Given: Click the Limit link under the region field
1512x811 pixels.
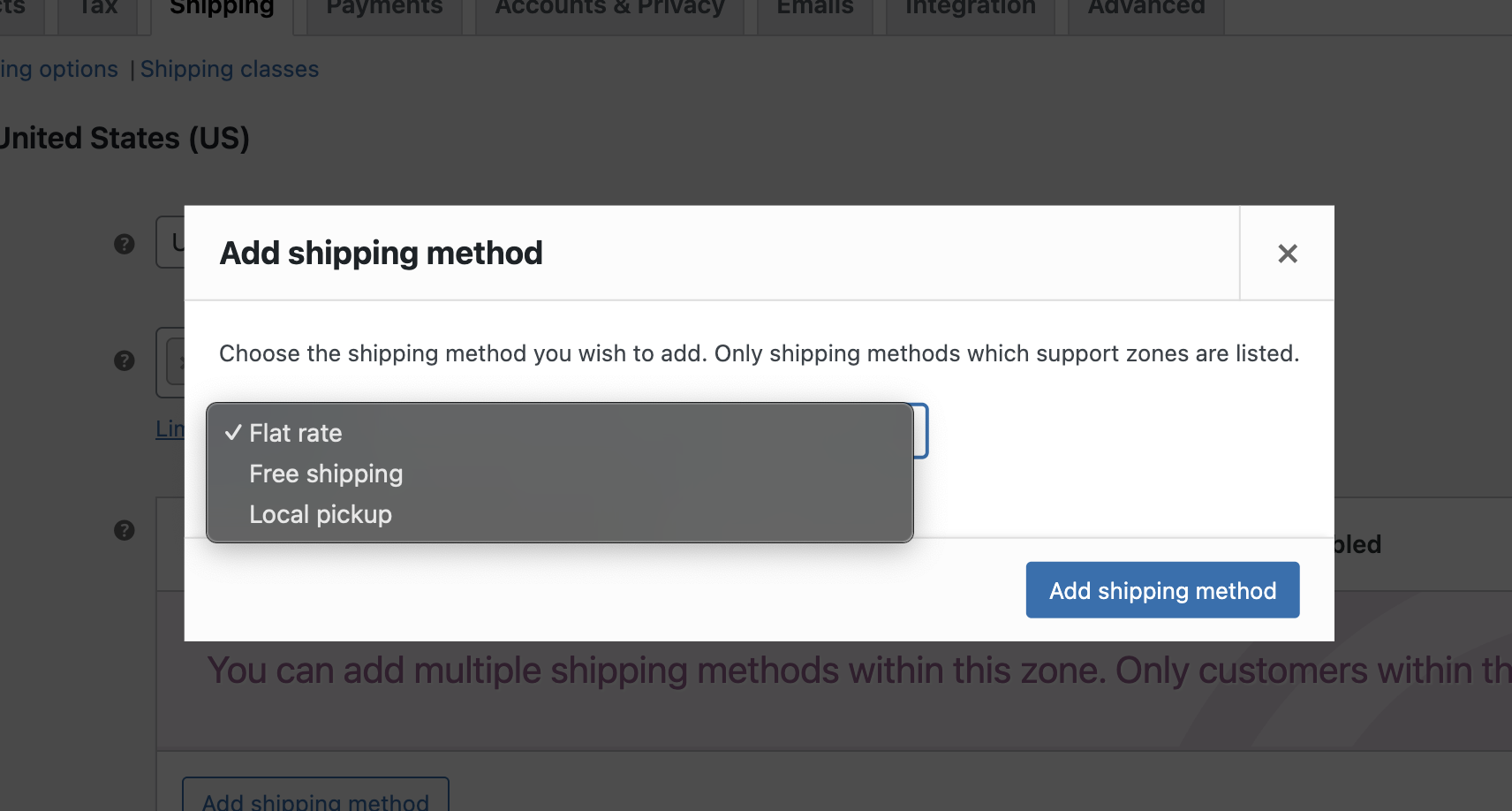Looking at the screenshot, I should tap(170, 428).
